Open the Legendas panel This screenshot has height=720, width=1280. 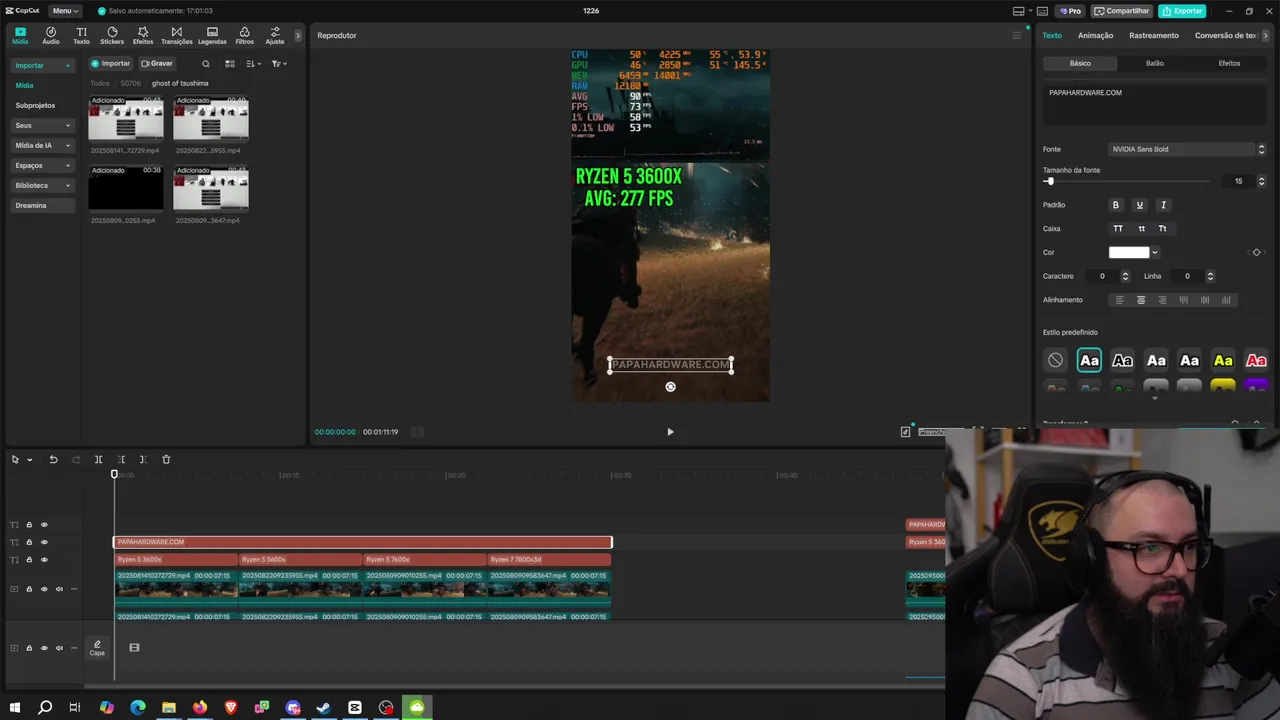pyautogui.click(x=212, y=36)
